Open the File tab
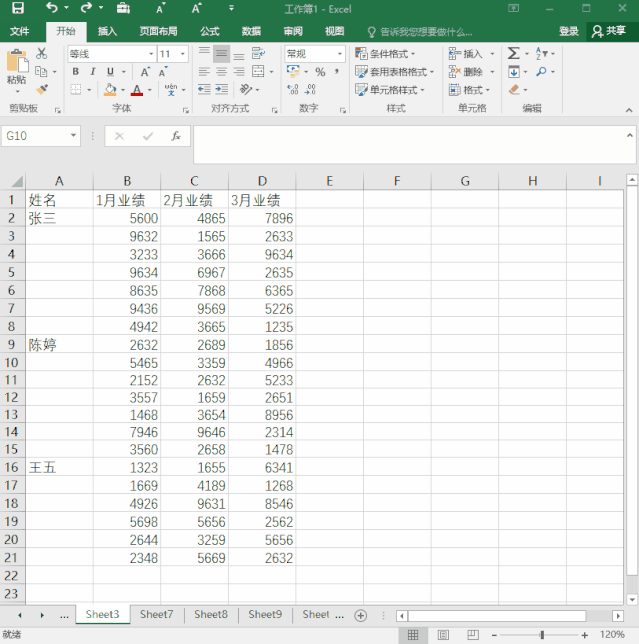Image resolution: width=639 pixels, height=644 pixels. [19, 31]
